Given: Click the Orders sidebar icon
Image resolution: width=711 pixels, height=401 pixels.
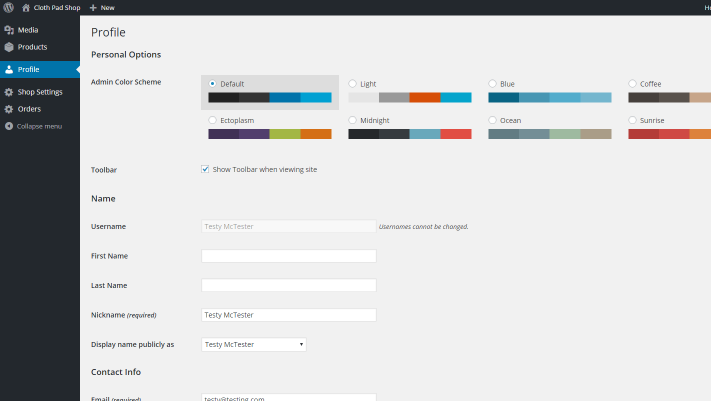Looking at the screenshot, I should click(x=9, y=108).
